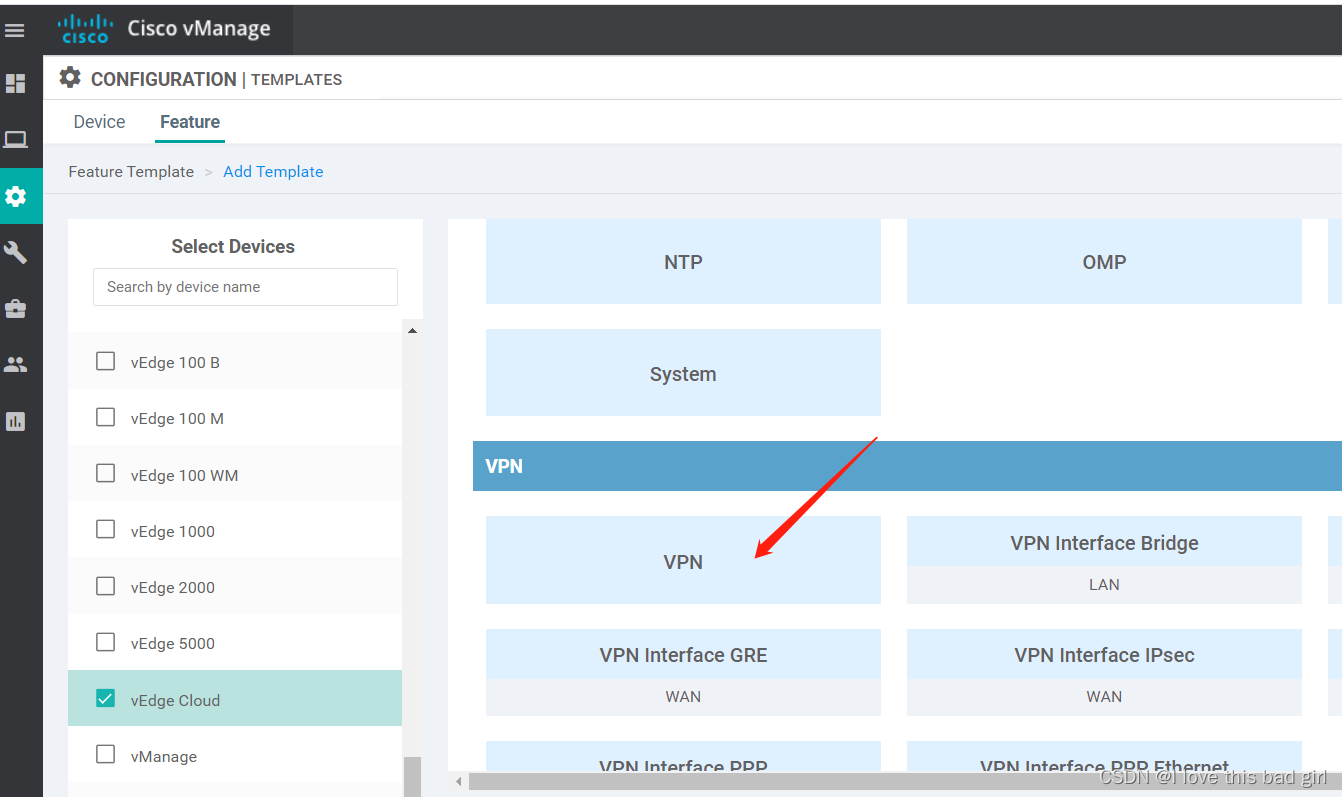Click the TEMPLATES heading text
1342x797 pixels.
(x=296, y=79)
